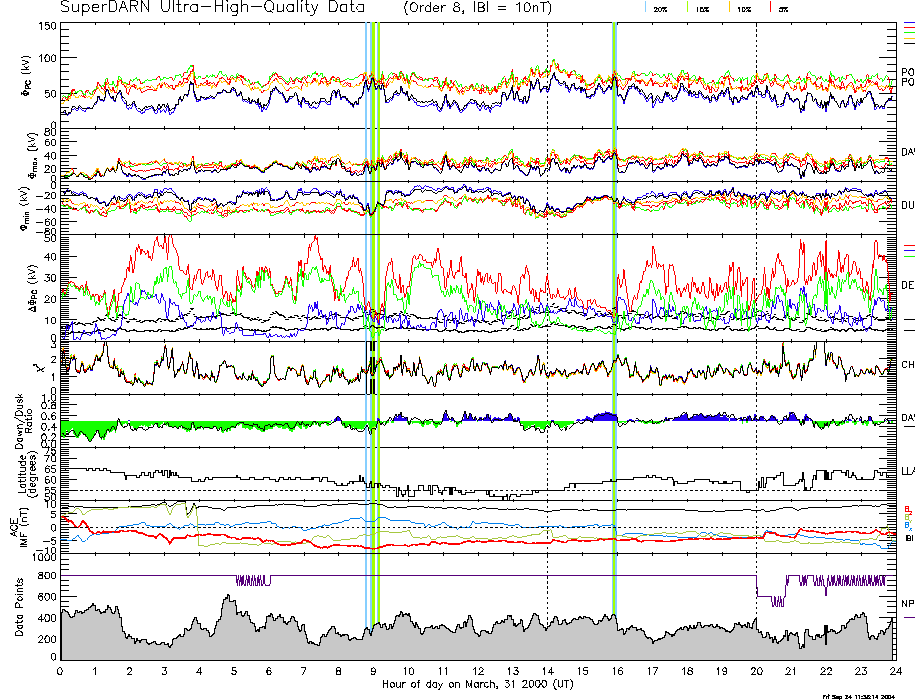Click the 'Data Points' y-axis label
Image resolution: width=915 pixels, height=700 pixels.
pos(19,607)
